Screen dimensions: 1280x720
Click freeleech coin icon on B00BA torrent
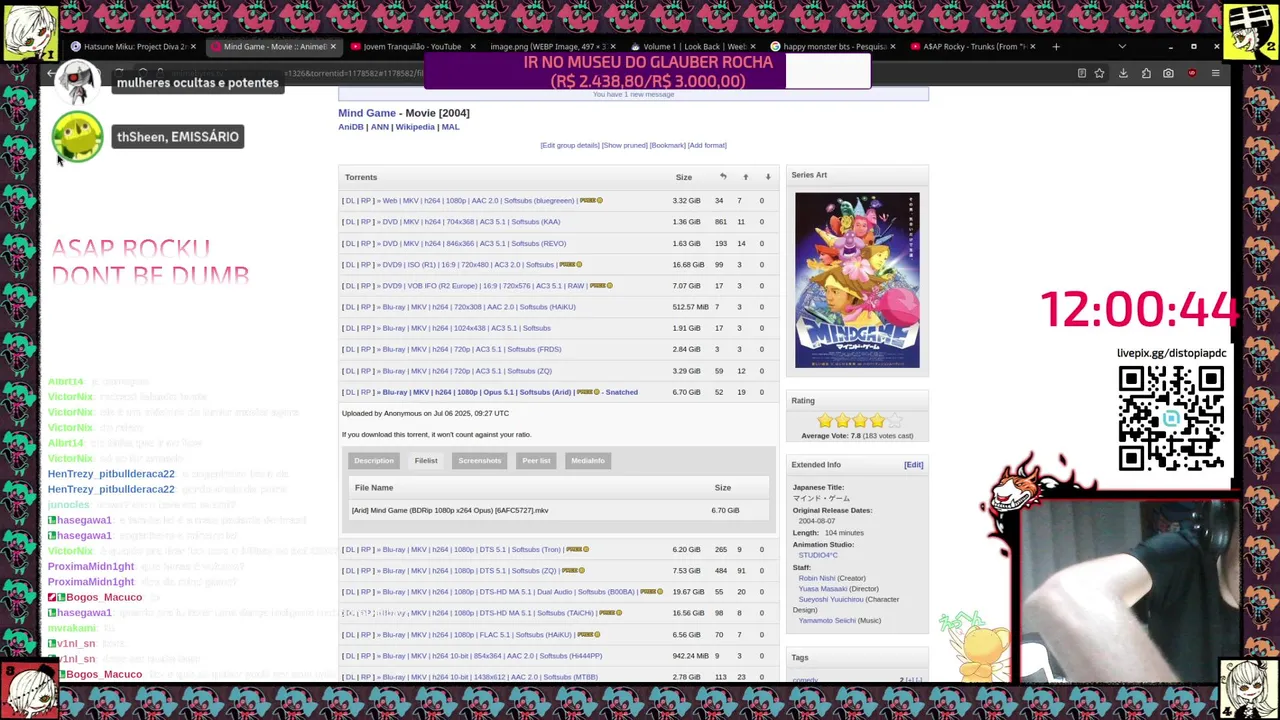pos(651,592)
